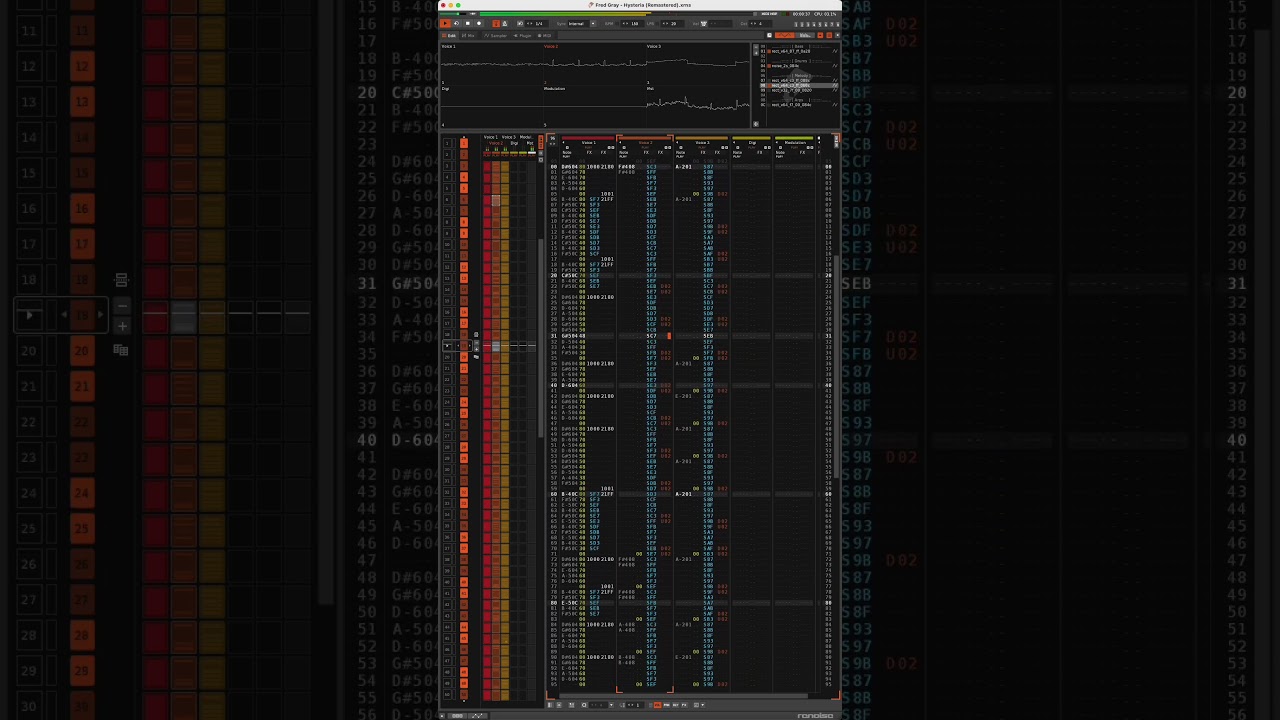Adjust the master volume slider at top left
The height and width of the screenshot is (720, 1280).
[x=452, y=14]
